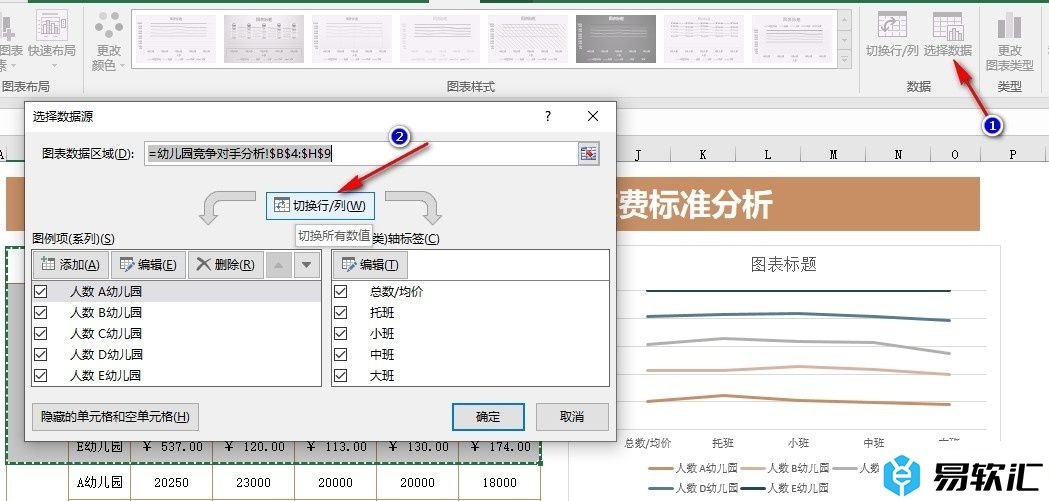Select cell ¥ 537.00
This screenshot has width=1049, height=501.
click(171, 447)
